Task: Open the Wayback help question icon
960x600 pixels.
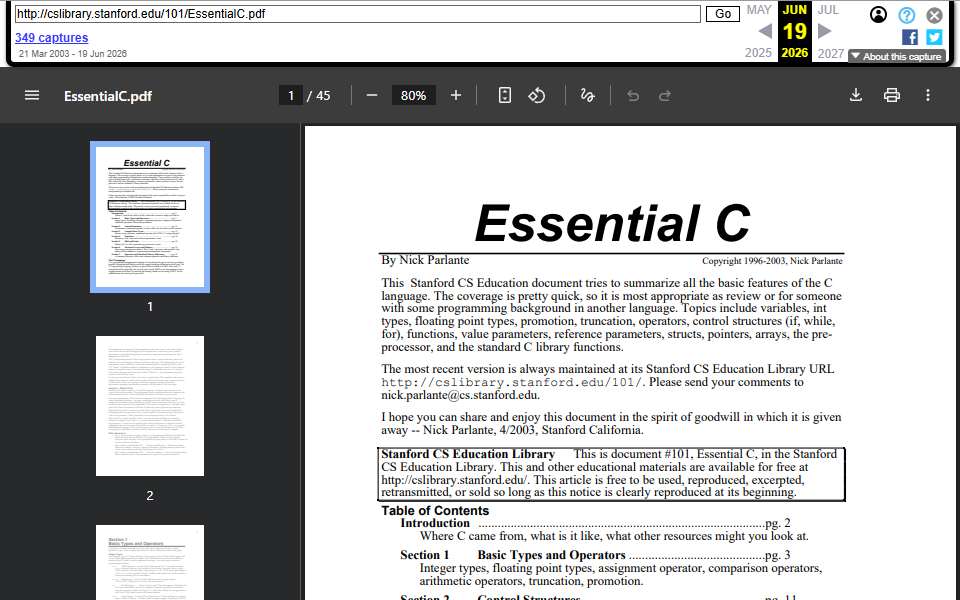Action: (x=907, y=15)
